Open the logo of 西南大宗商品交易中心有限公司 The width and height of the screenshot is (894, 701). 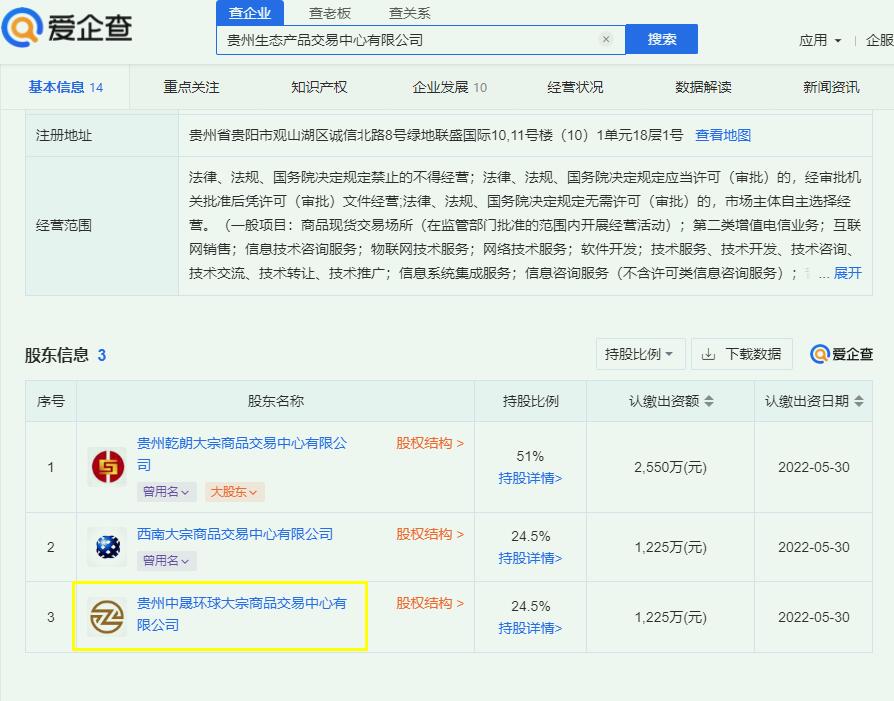(x=108, y=546)
